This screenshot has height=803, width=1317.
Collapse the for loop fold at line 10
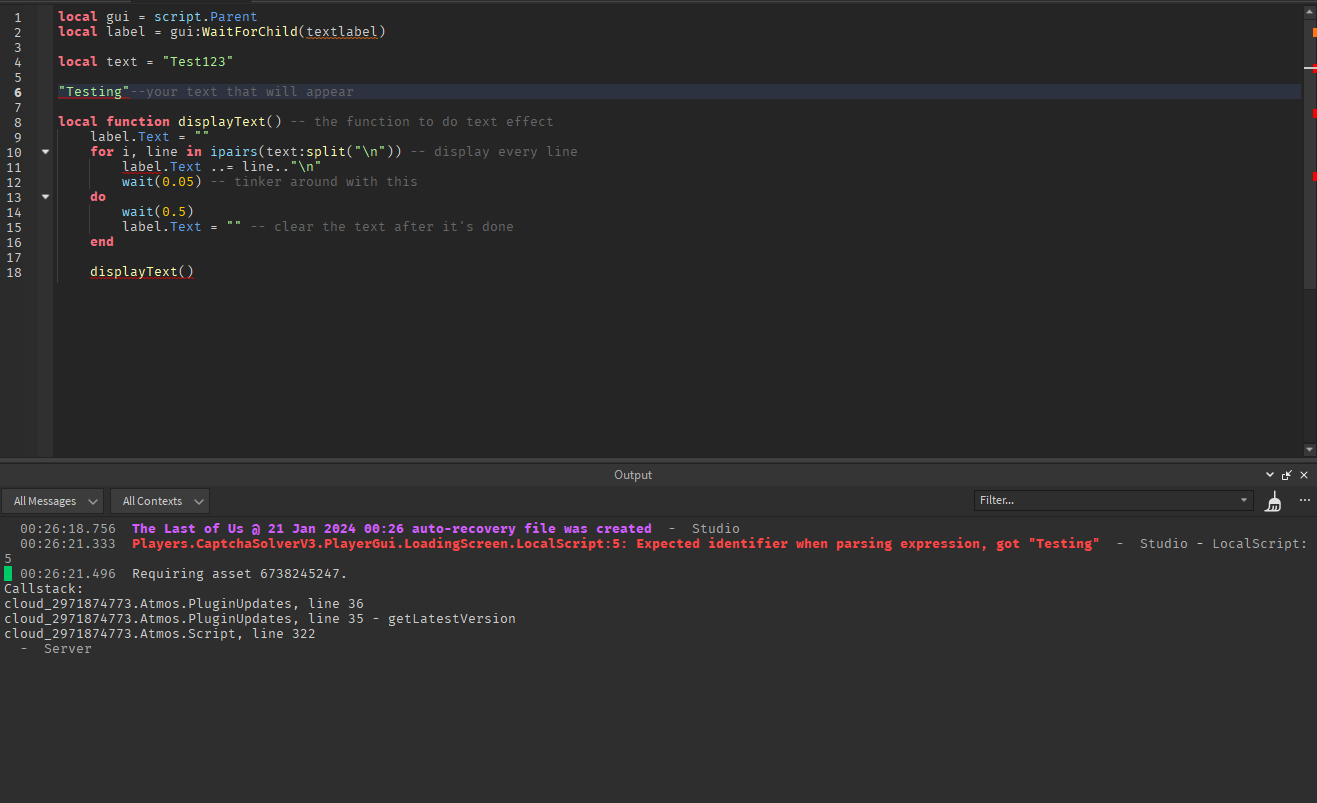(44, 150)
